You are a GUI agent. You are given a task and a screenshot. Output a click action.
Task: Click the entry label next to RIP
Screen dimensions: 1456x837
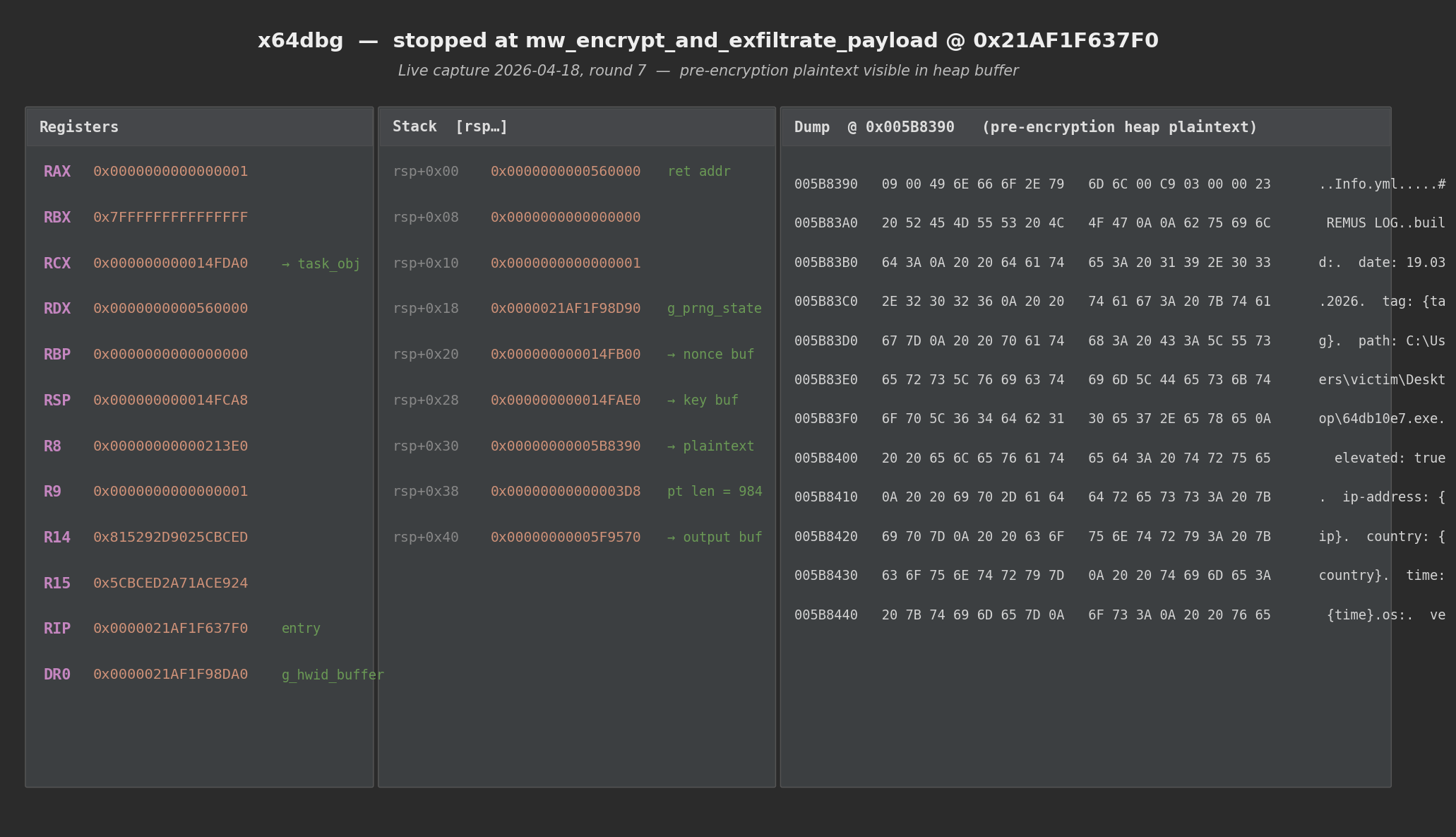pyautogui.click(x=301, y=629)
